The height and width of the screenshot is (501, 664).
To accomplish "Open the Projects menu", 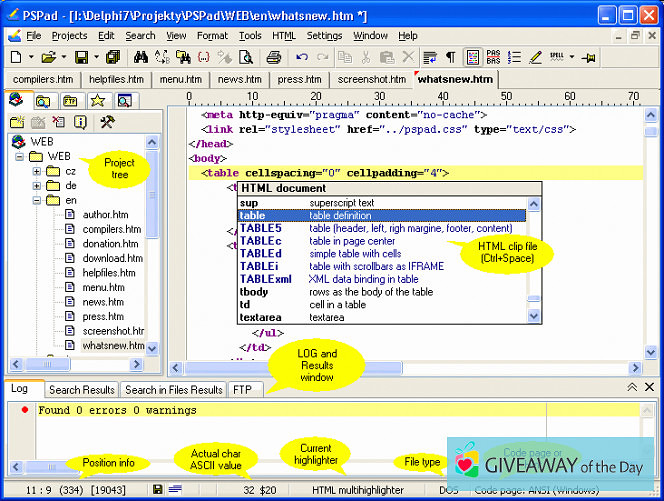I will (x=69, y=36).
